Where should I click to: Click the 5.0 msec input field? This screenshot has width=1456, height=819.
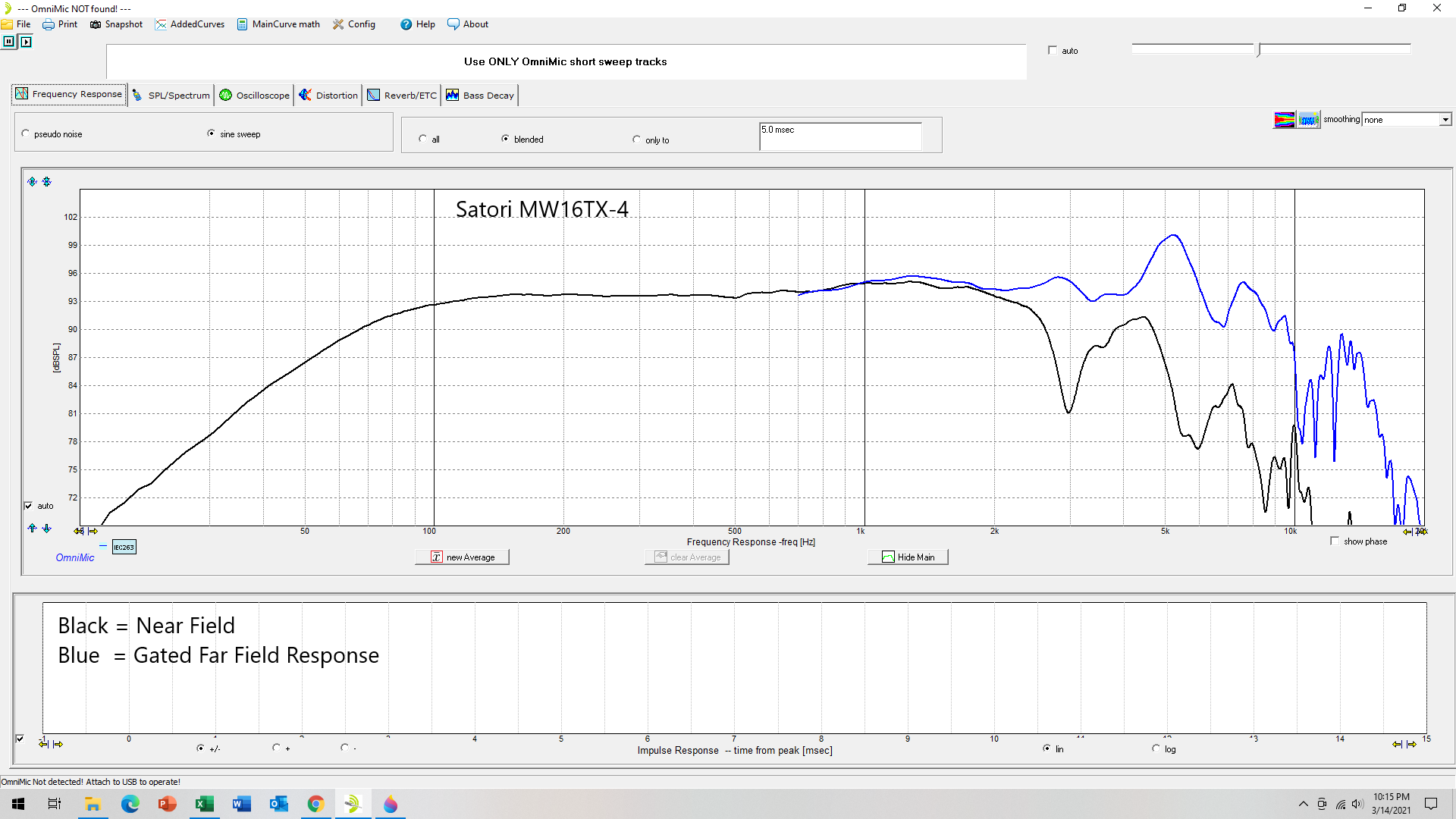[840, 136]
